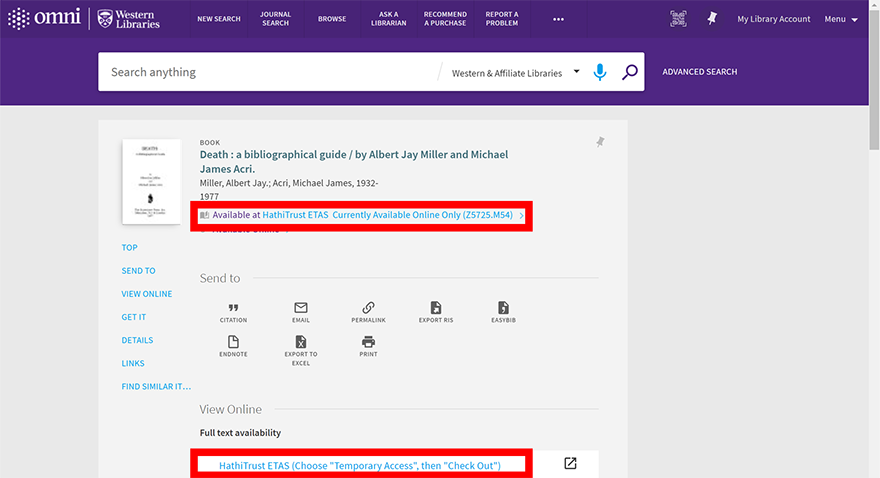Jump to Details section

(x=137, y=340)
